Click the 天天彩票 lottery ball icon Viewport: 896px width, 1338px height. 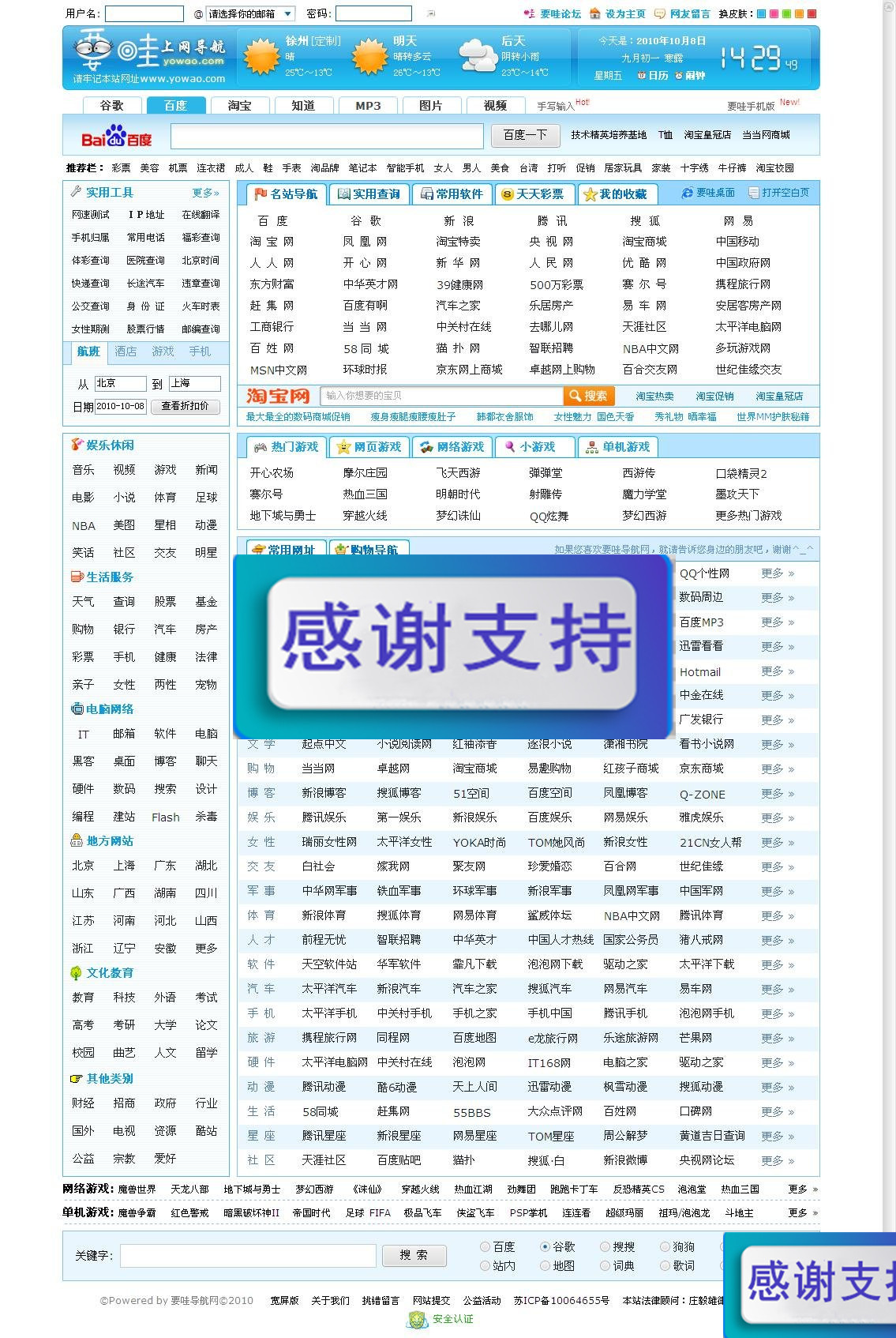click(508, 194)
